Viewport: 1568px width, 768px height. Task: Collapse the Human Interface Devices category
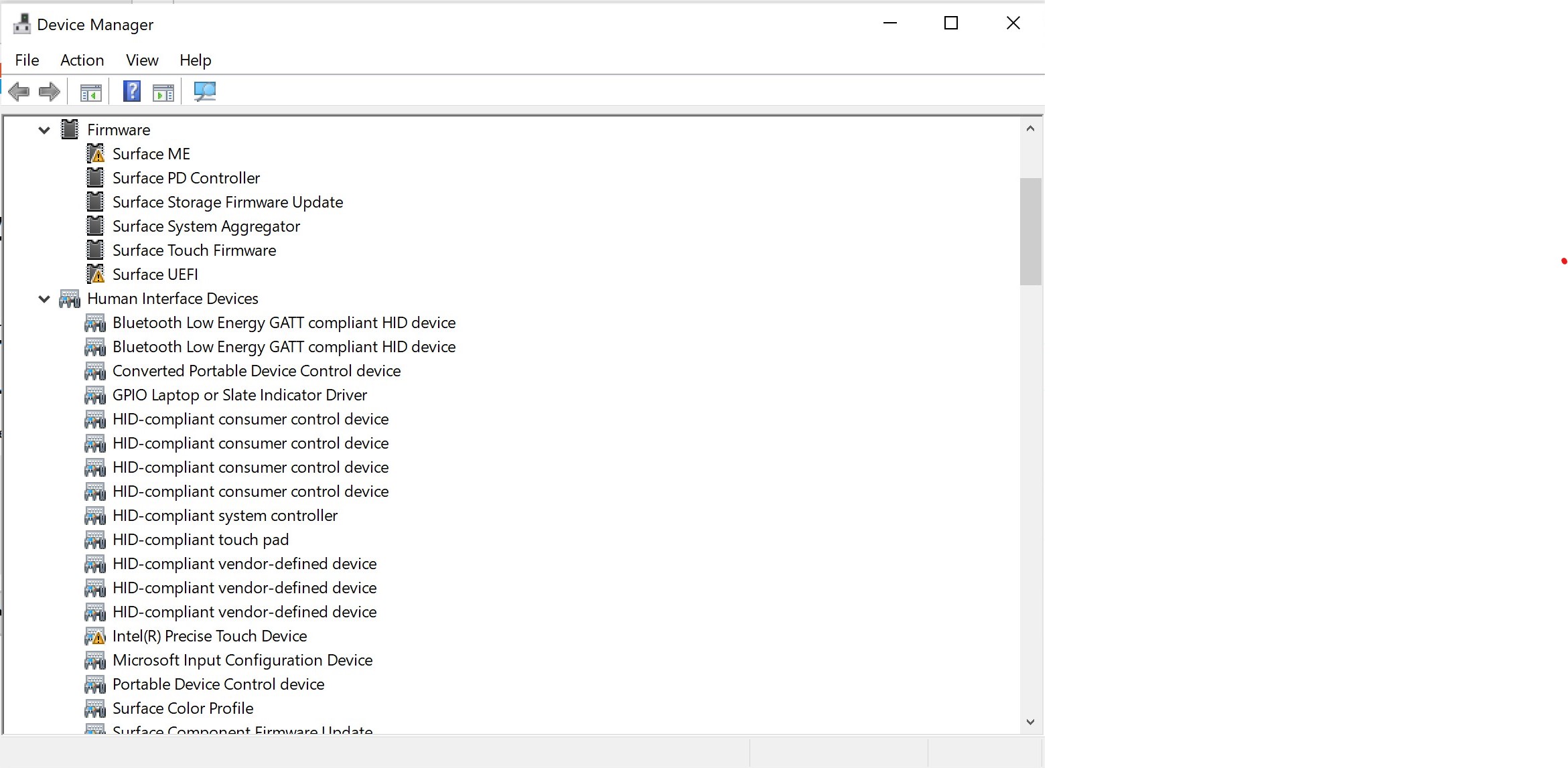pyautogui.click(x=44, y=299)
